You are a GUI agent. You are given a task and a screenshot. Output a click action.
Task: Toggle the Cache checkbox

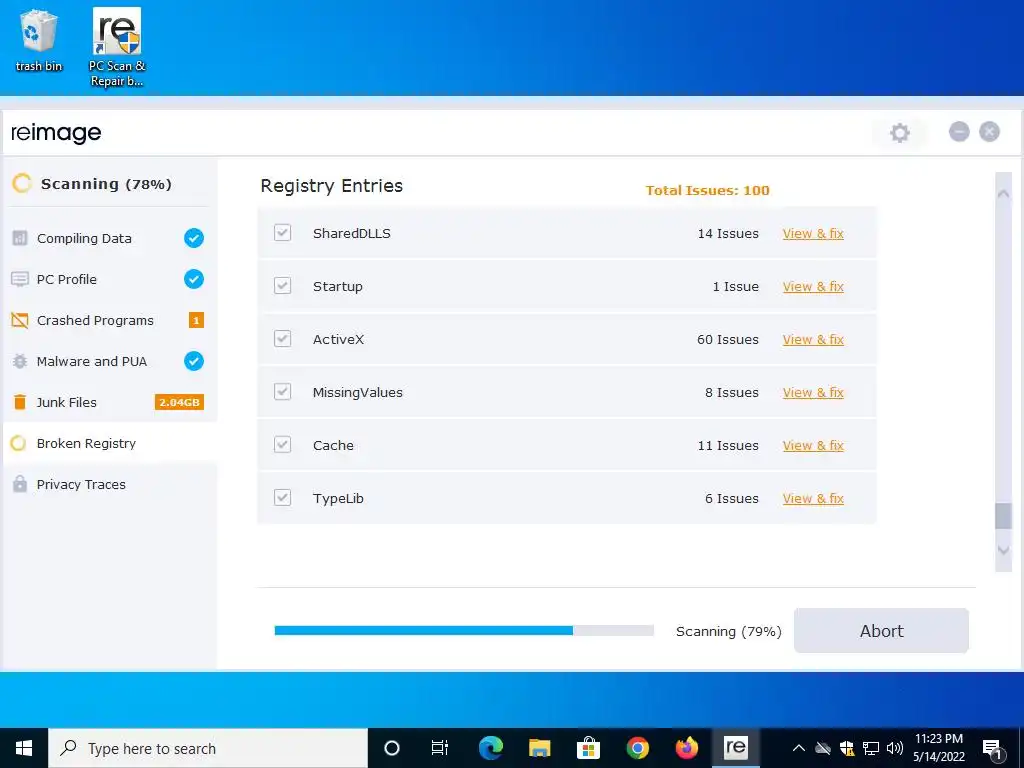[x=282, y=445]
